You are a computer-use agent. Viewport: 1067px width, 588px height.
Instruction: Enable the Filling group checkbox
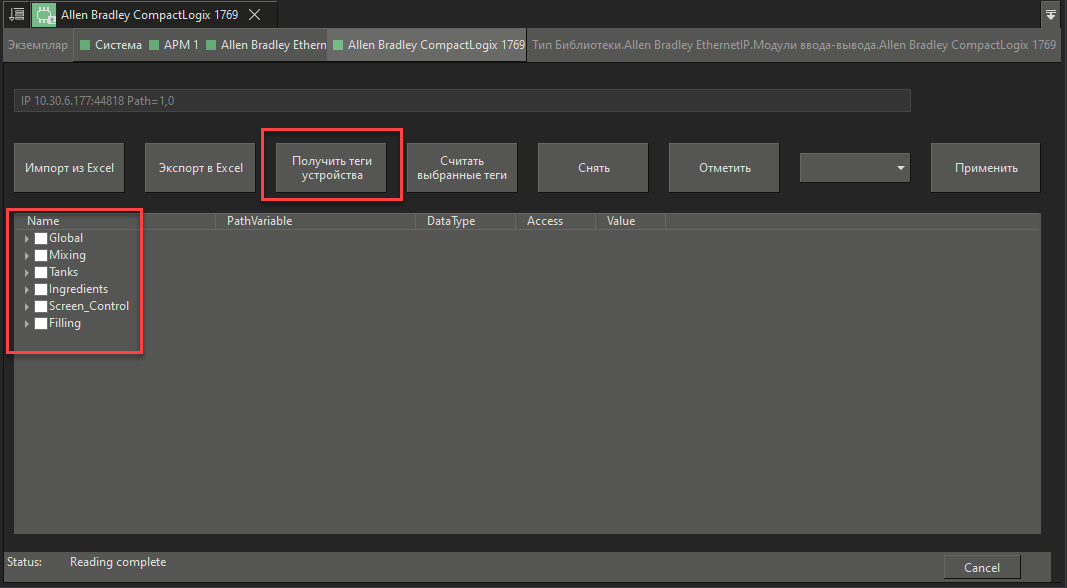click(41, 323)
